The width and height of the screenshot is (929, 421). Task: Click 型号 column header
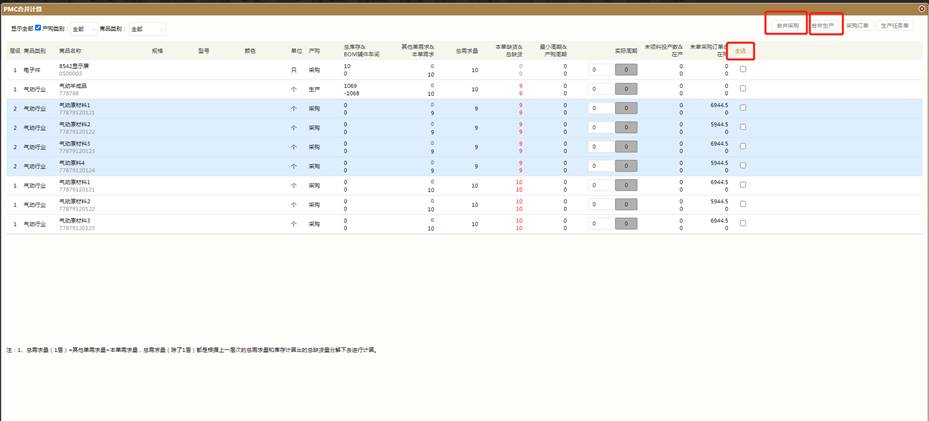pos(204,52)
